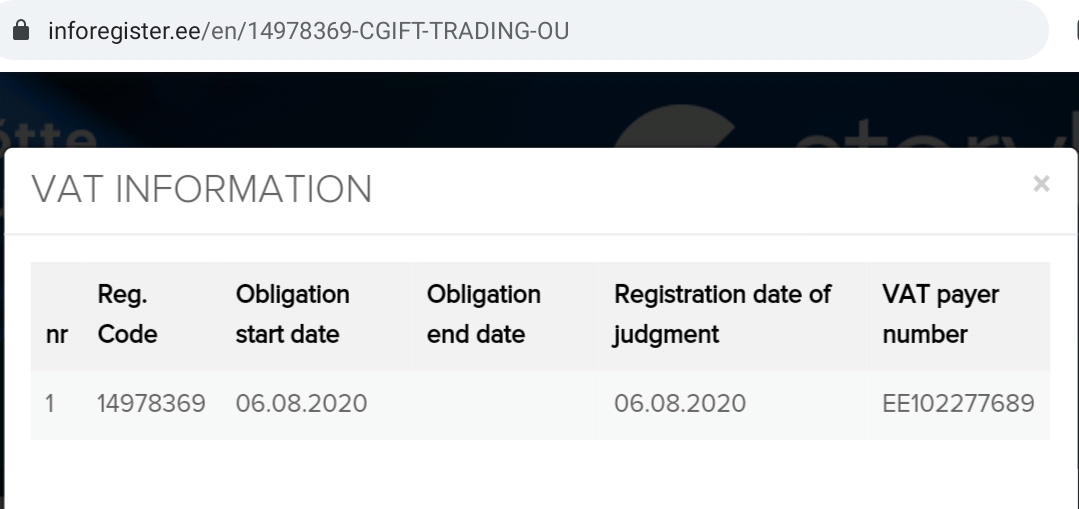
Task: Click row number 1 cell
Action: pos(50,404)
